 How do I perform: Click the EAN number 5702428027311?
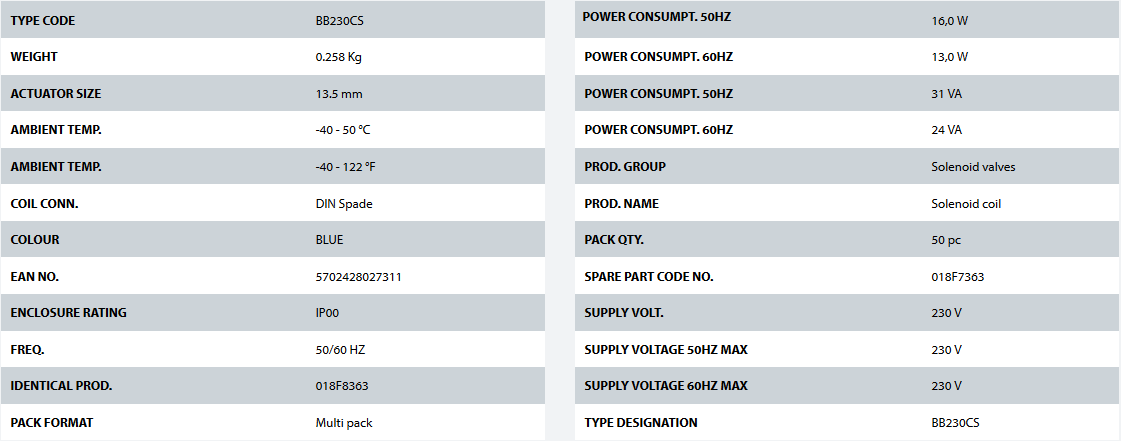pyautogui.click(x=358, y=276)
